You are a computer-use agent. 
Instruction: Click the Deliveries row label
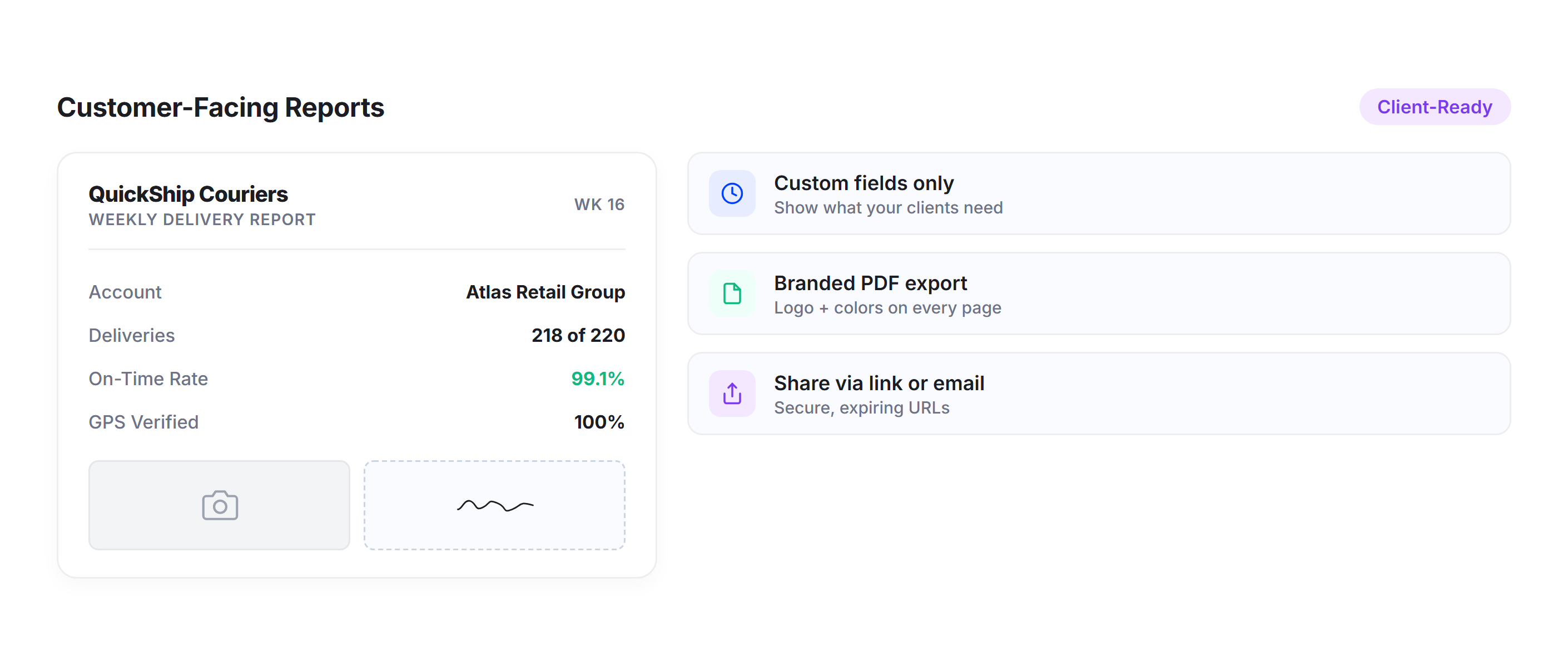[x=131, y=335]
